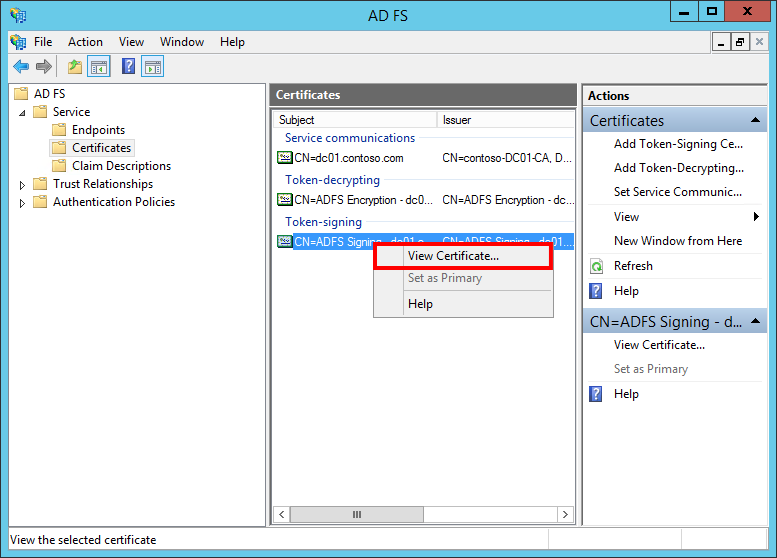Click certificate icon for ADFS Encryption row
Image resolution: width=777 pixels, height=558 pixels.
coord(284,200)
